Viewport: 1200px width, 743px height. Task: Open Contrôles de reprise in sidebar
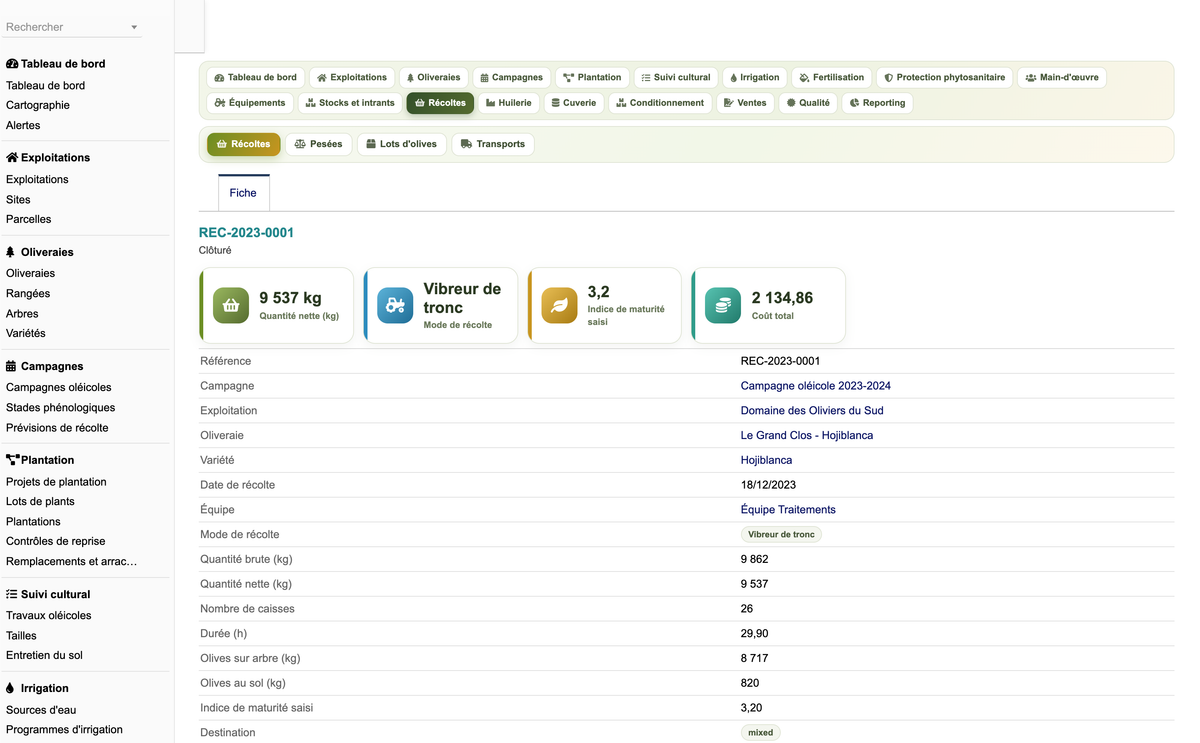(55, 541)
